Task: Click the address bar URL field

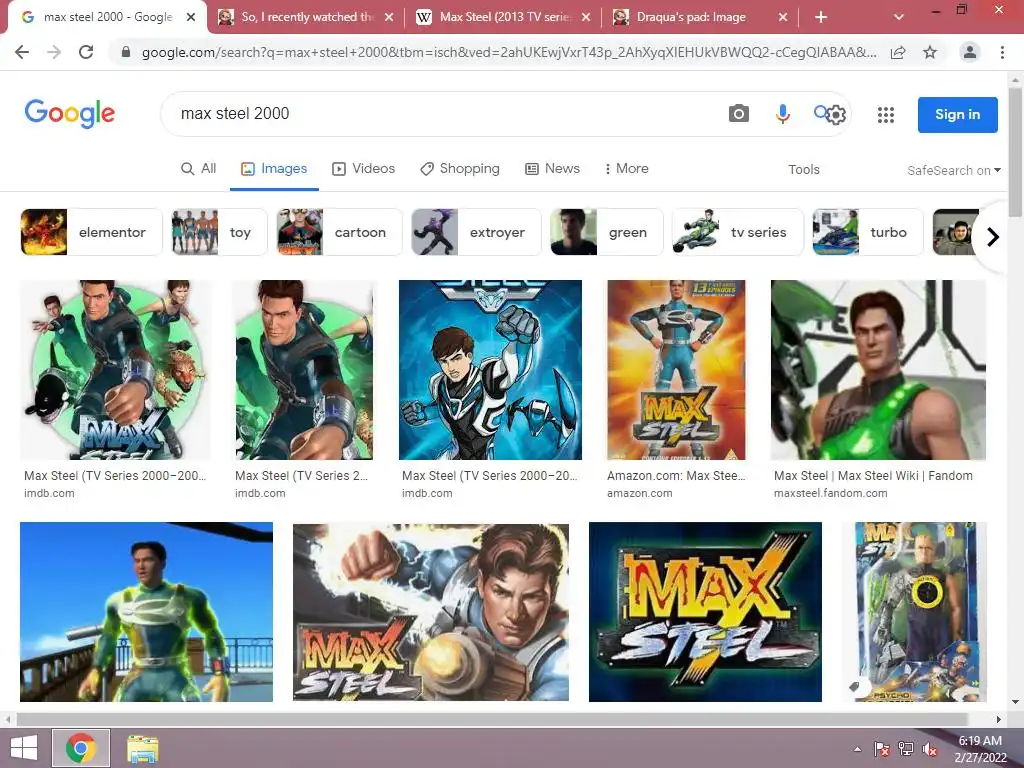Action: coord(509,52)
